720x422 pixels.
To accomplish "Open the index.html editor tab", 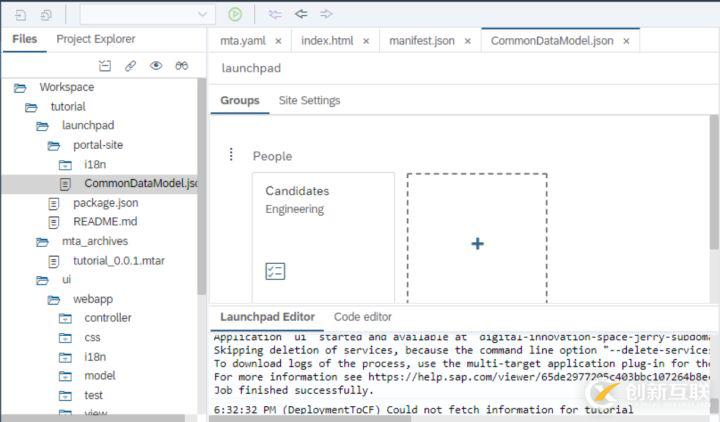I will [x=327, y=41].
